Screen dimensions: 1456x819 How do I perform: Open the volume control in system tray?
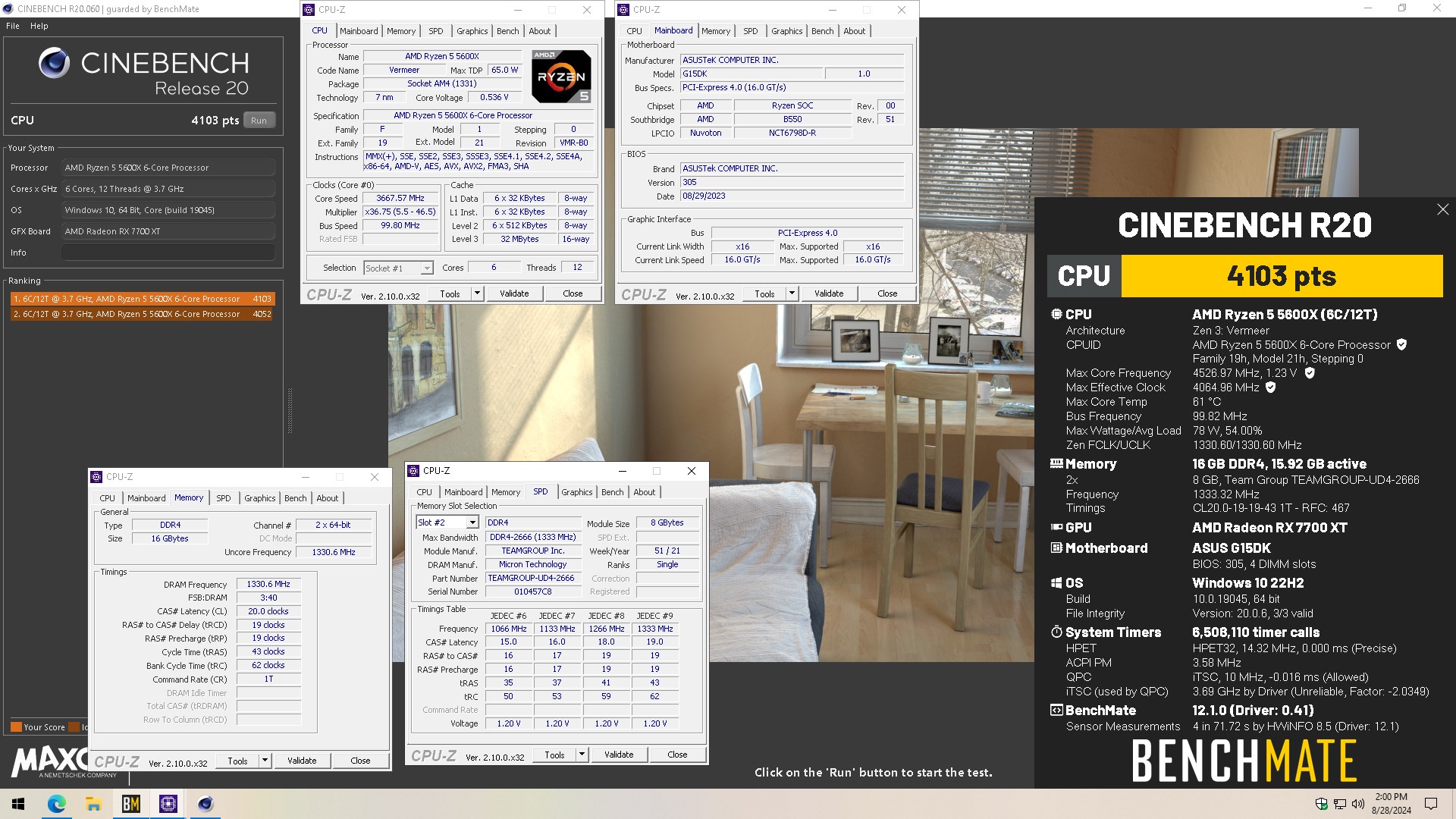1357,804
